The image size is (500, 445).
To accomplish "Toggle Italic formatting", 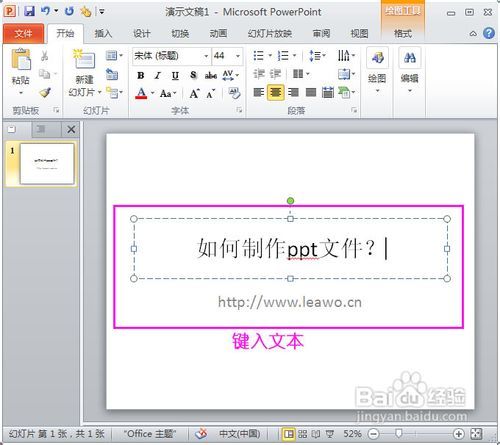I will coord(158,76).
